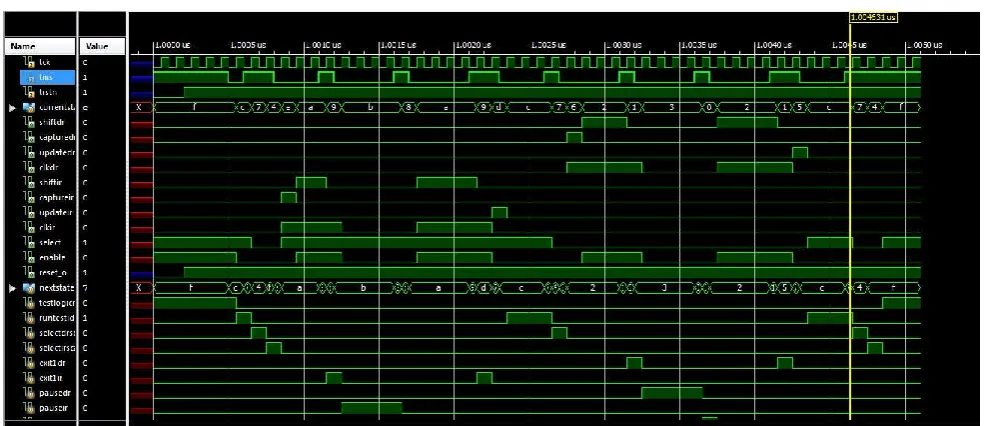Click the nextstate bus icon
This screenshot has width=989, height=426.
tap(27, 288)
